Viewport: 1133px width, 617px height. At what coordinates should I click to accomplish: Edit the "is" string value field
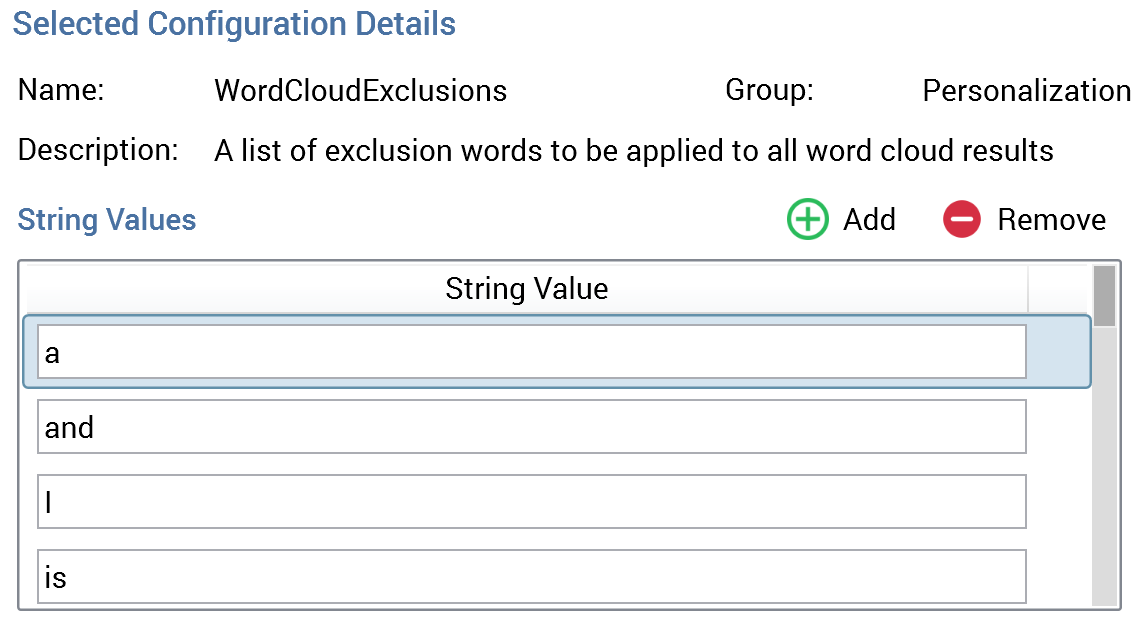click(x=531, y=576)
